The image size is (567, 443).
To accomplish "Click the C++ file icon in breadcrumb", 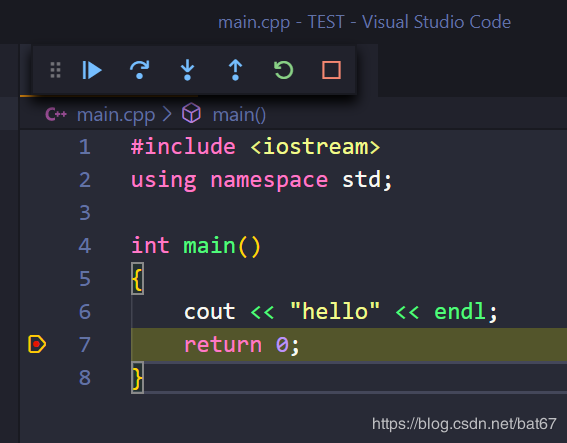I will 56,115.
